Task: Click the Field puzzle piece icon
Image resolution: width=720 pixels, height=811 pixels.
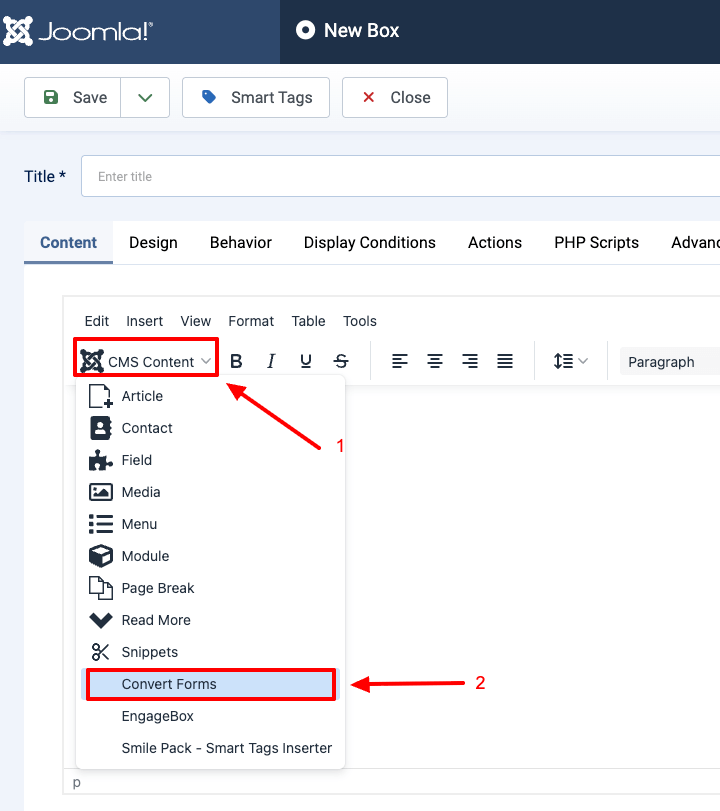Action: pyautogui.click(x=100, y=460)
